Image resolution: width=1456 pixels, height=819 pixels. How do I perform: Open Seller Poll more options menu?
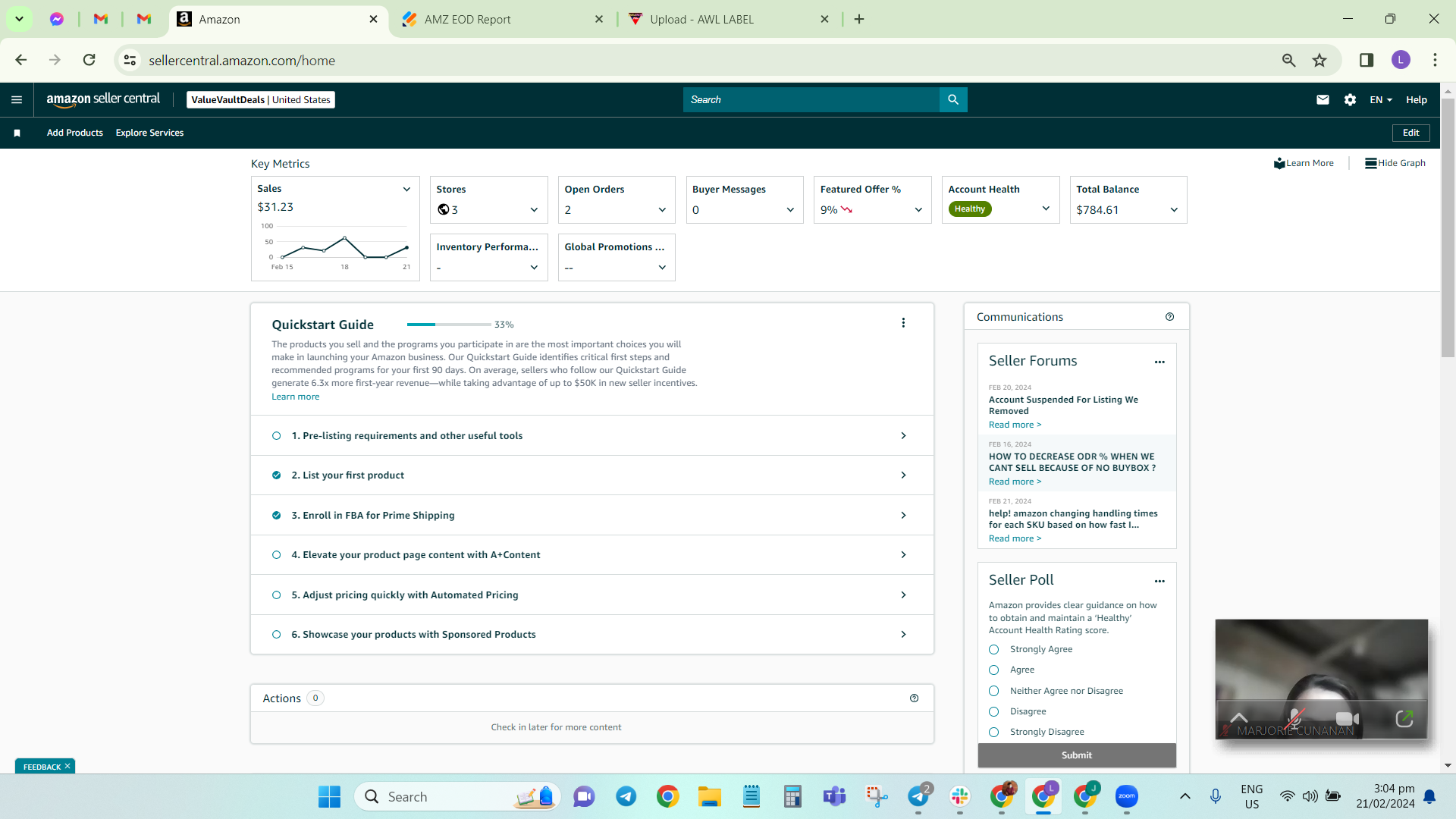coord(1159,581)
